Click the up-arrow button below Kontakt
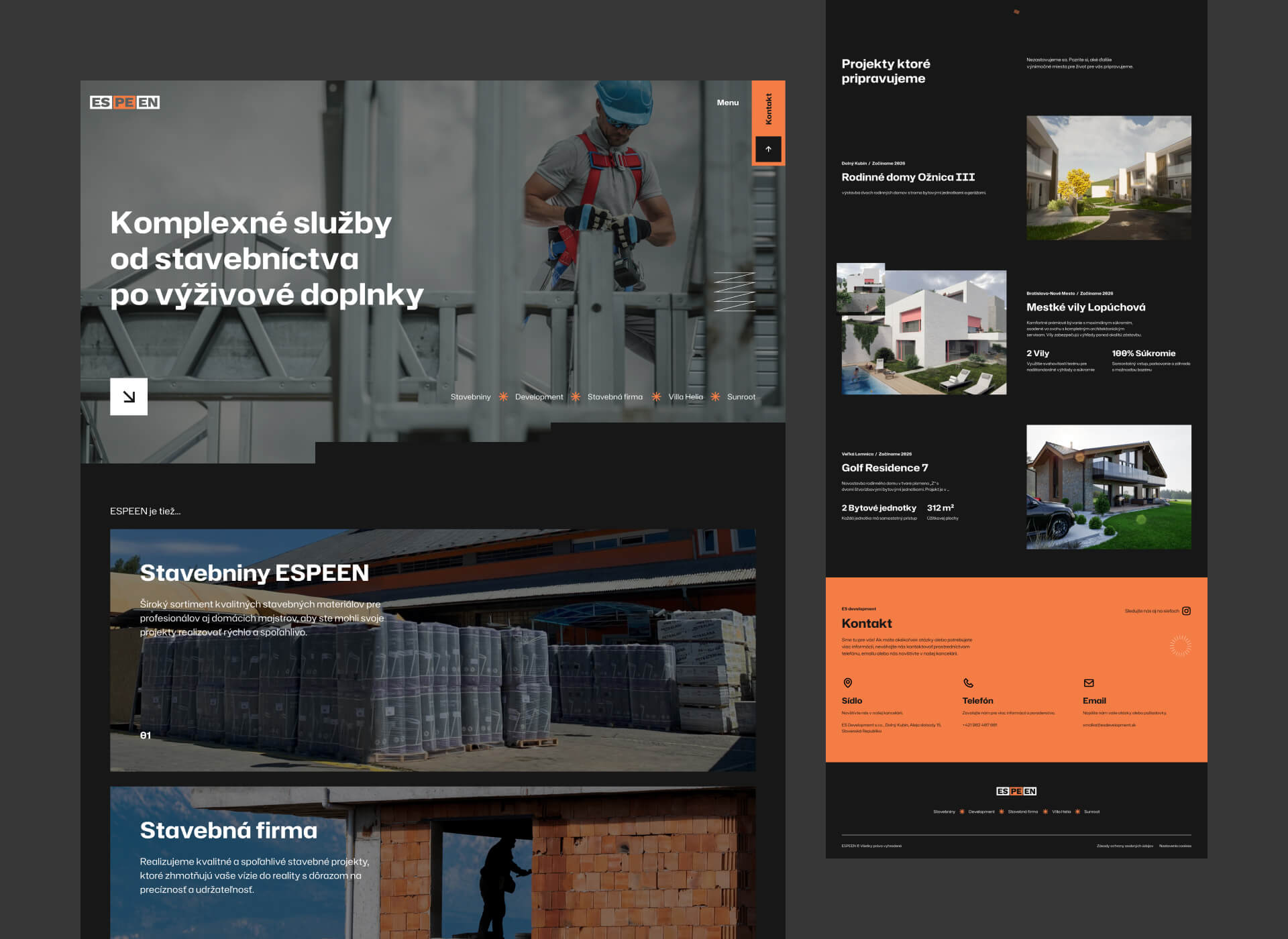The image size is (1288, 939). [x=768, y=149]
